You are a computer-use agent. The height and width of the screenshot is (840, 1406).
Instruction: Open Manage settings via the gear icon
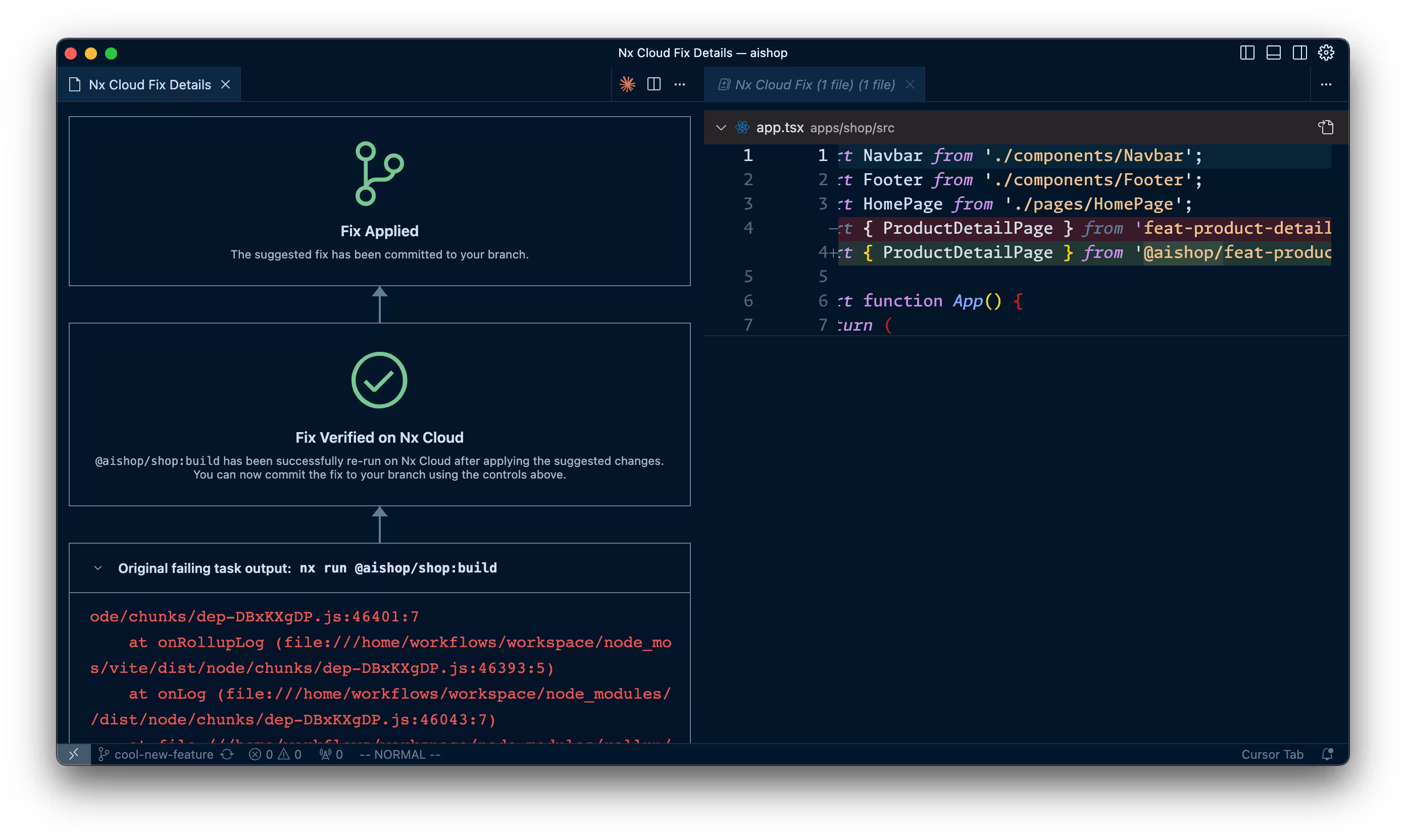click(x=1327, y=52)
